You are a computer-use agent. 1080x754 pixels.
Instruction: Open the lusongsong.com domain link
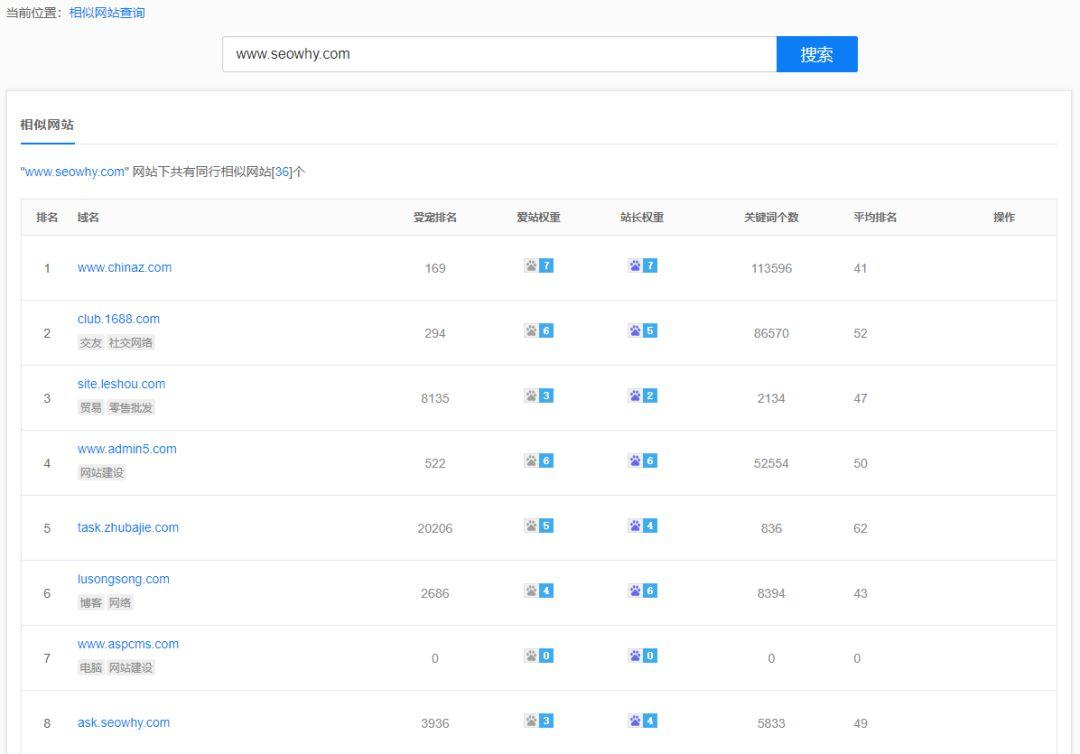click(123, 579)
